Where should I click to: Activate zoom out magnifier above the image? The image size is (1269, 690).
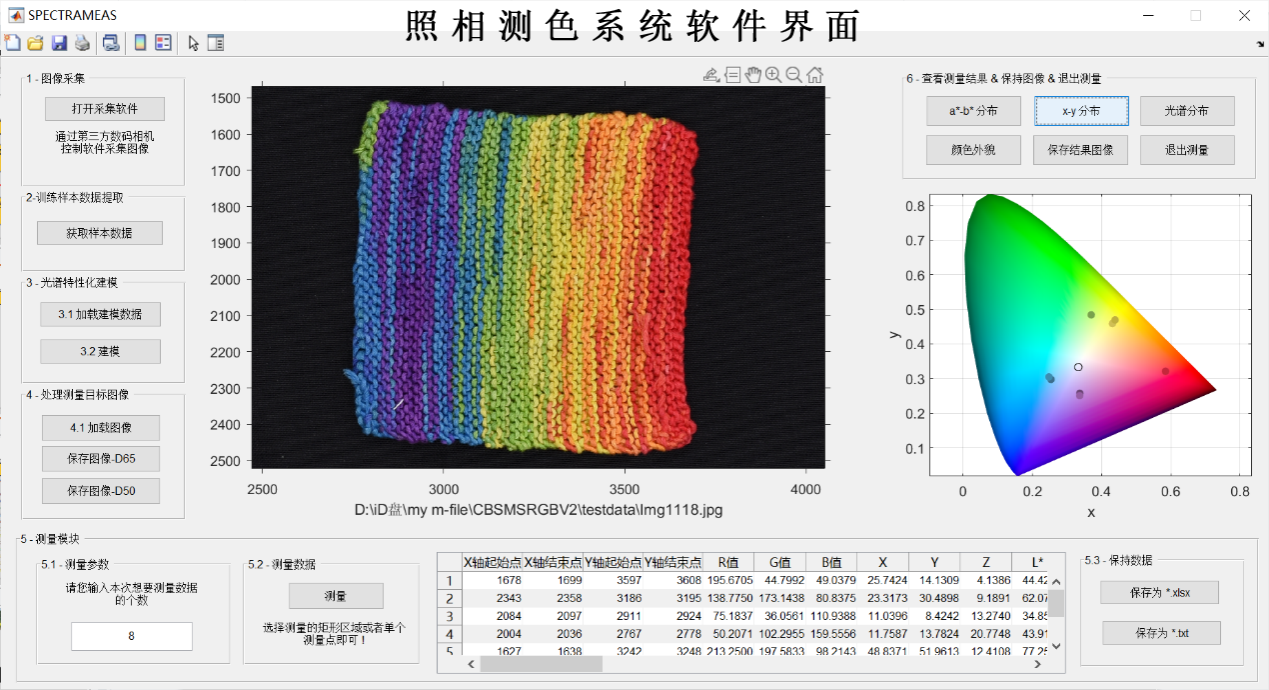tap(794, 74)
